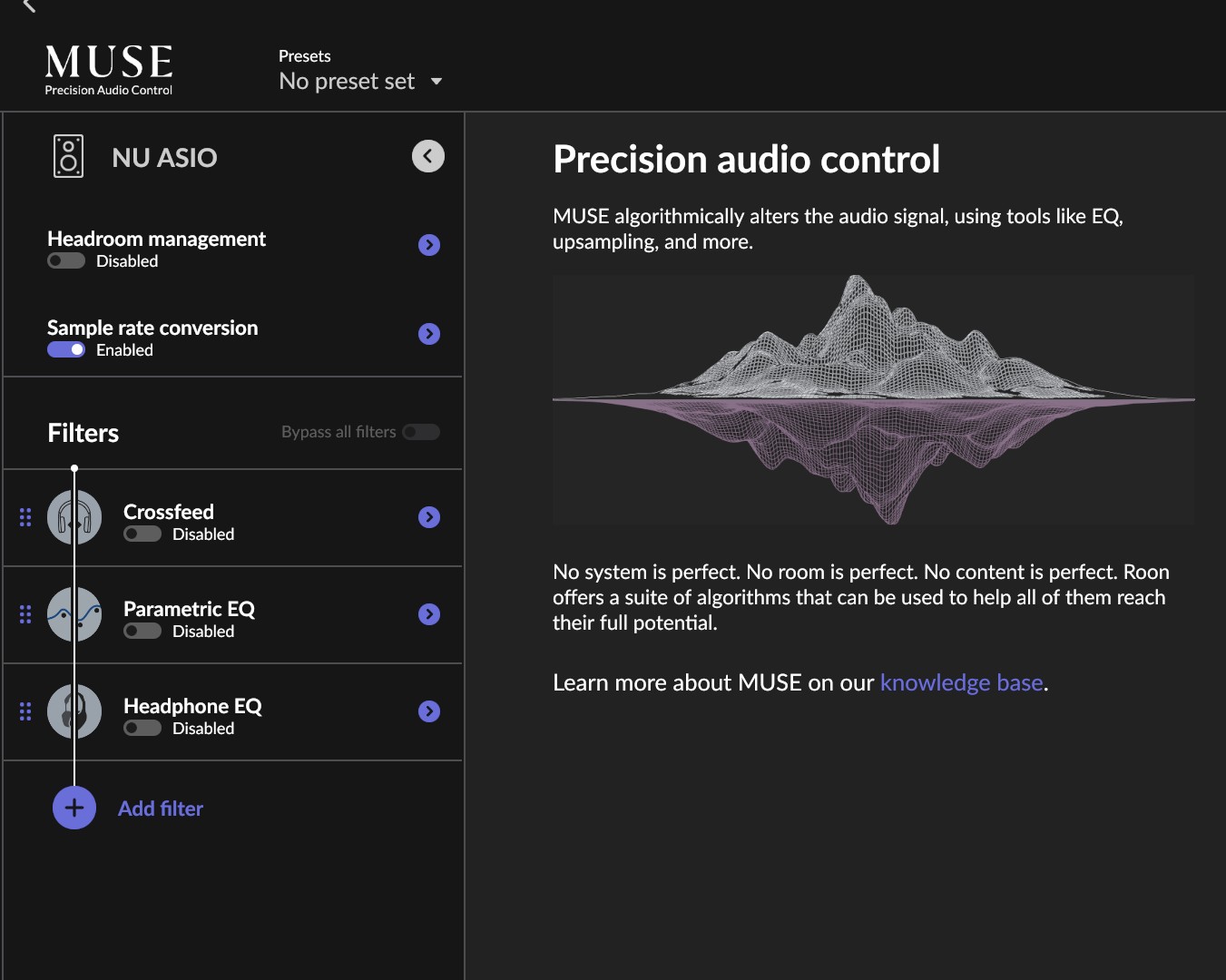Click the Sample rate conversion label

[152, 328]
